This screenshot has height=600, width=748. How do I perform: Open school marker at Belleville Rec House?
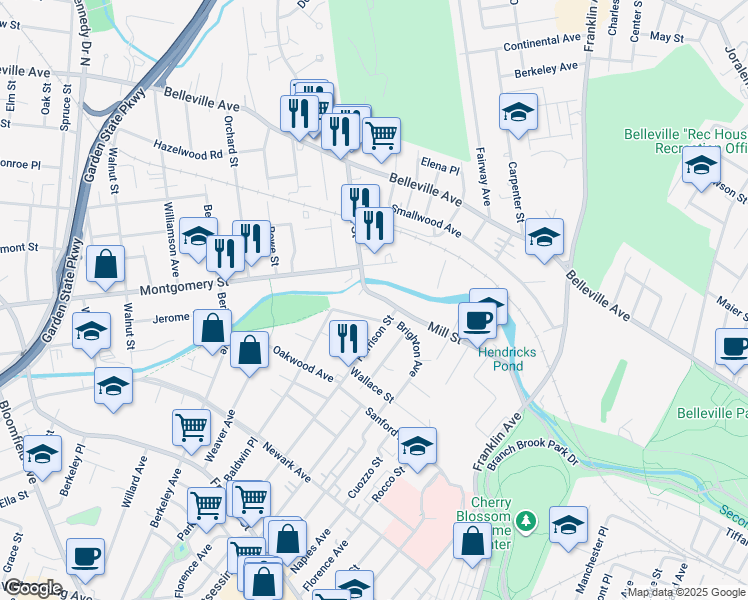click(x=701, y=164)
